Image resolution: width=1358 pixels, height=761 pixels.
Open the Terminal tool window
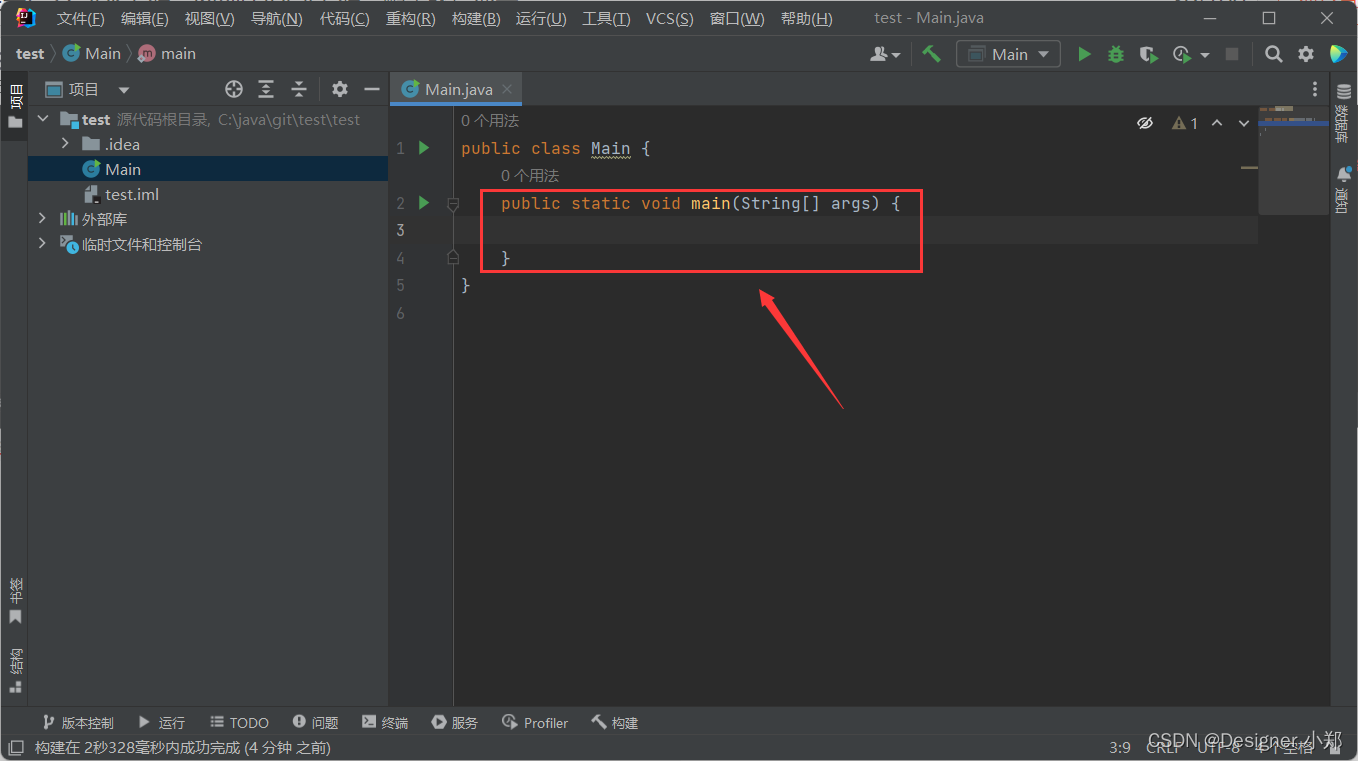pos(385,722)
